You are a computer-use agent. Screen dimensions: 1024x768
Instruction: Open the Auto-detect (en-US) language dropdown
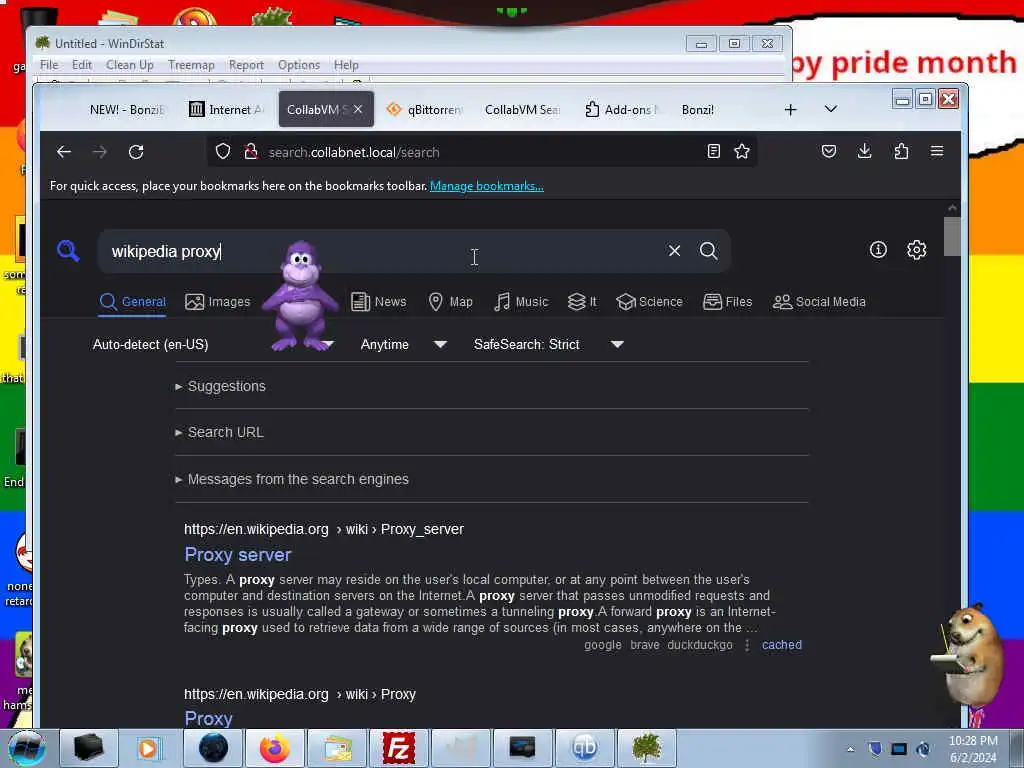[213, 344]
